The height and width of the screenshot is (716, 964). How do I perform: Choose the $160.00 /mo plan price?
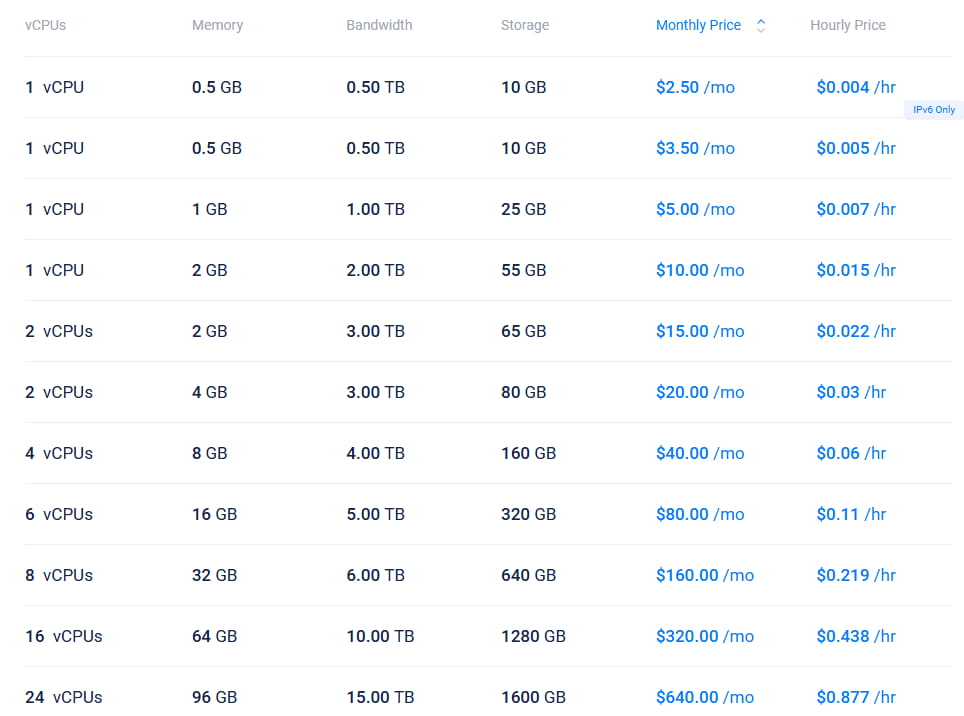point(704,575)
